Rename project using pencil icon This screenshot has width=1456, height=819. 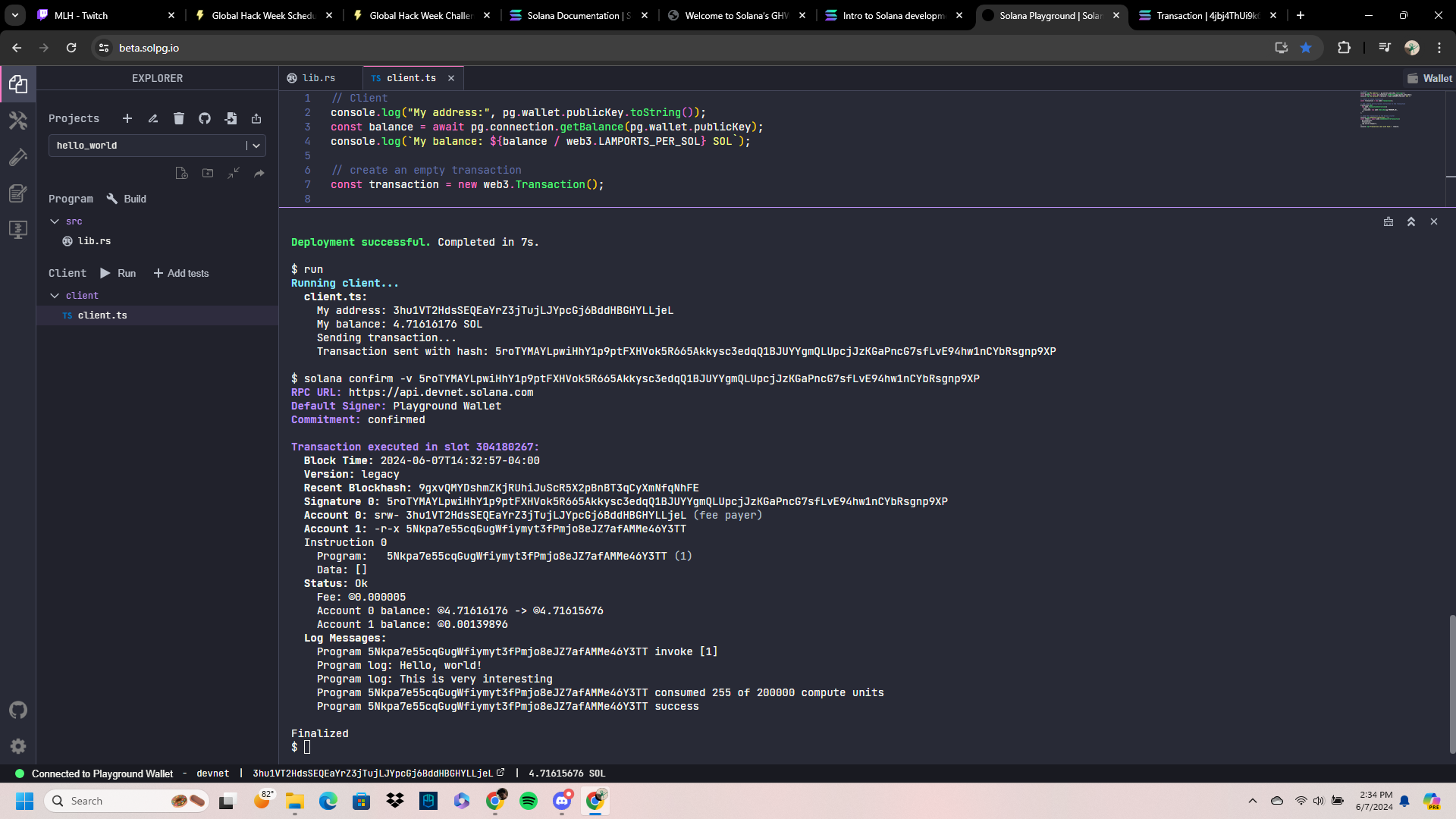tap(153, 118)
